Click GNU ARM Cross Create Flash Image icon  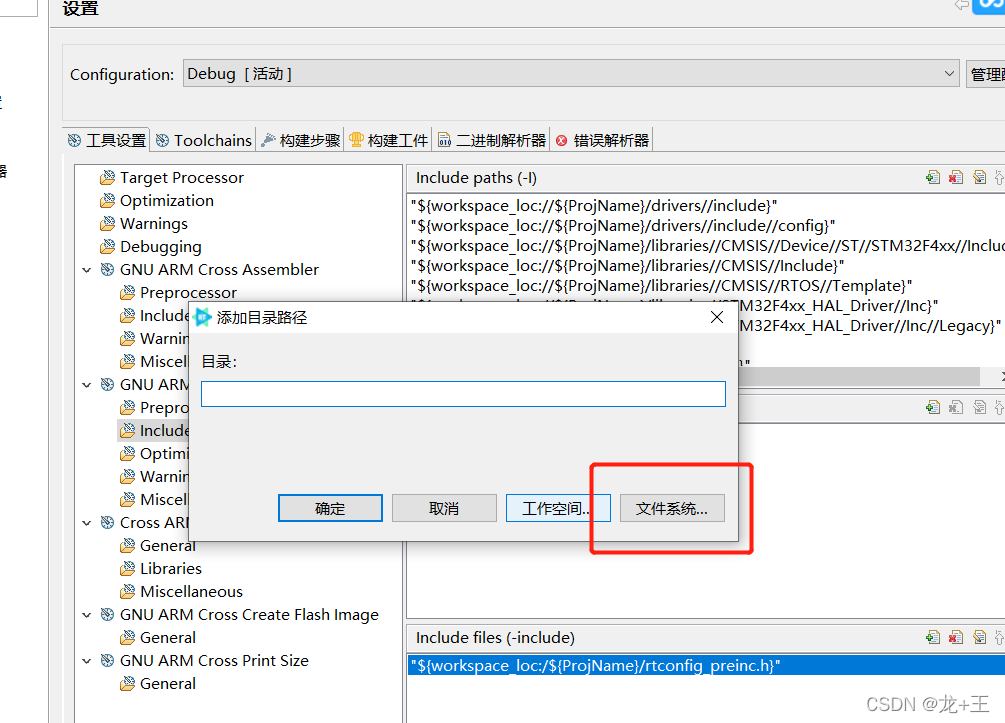108,615
